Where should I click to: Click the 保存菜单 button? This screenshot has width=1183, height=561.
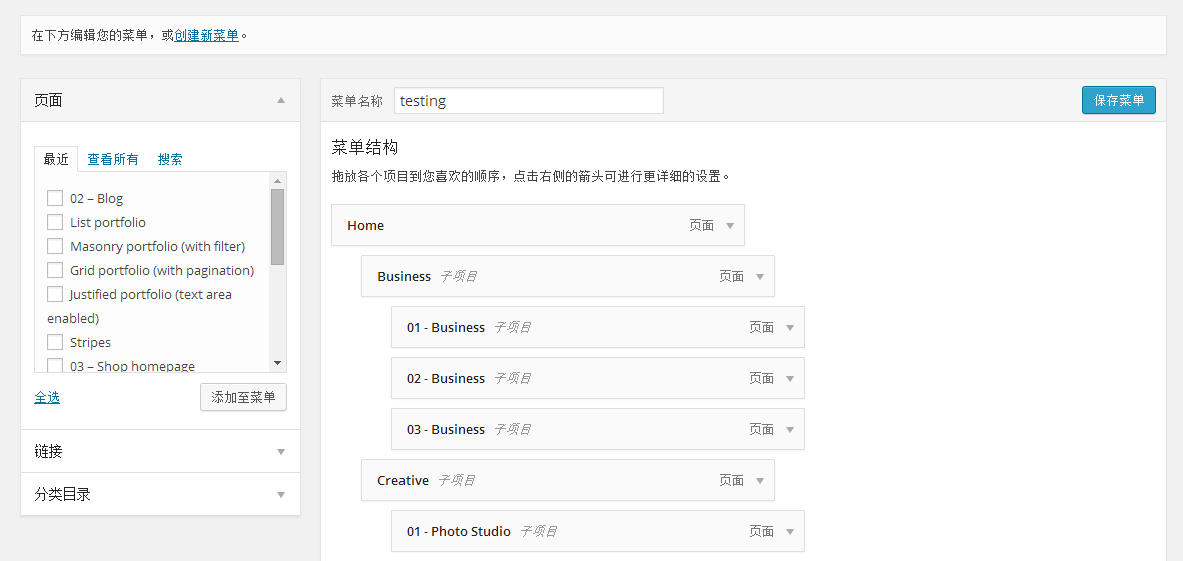(x=1118, y=100)
